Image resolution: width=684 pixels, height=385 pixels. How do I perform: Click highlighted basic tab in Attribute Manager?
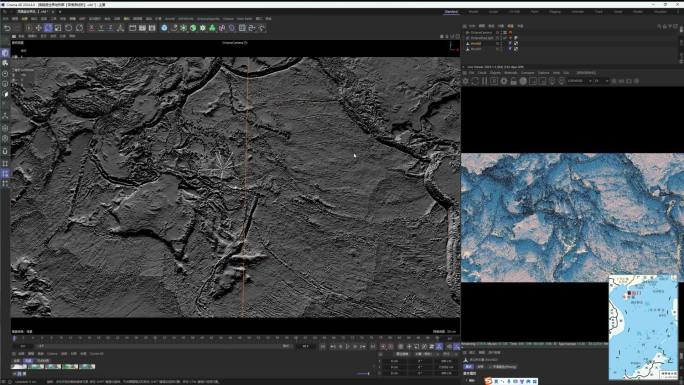(468, 367)
